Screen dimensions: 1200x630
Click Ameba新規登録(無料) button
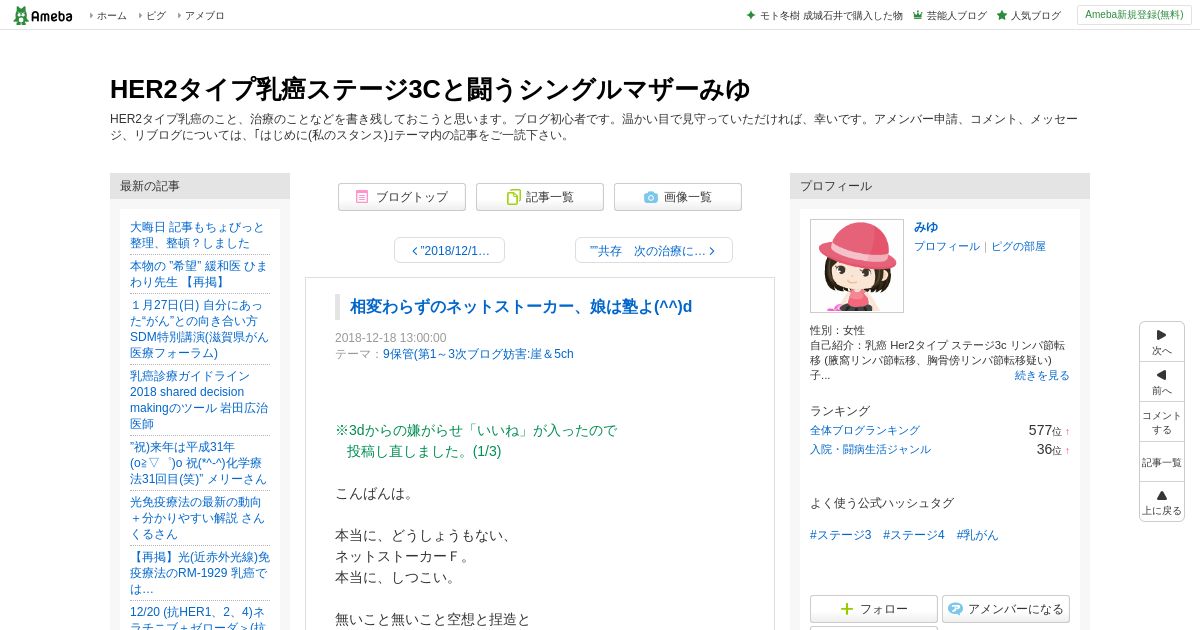(x=1134, y=15)
